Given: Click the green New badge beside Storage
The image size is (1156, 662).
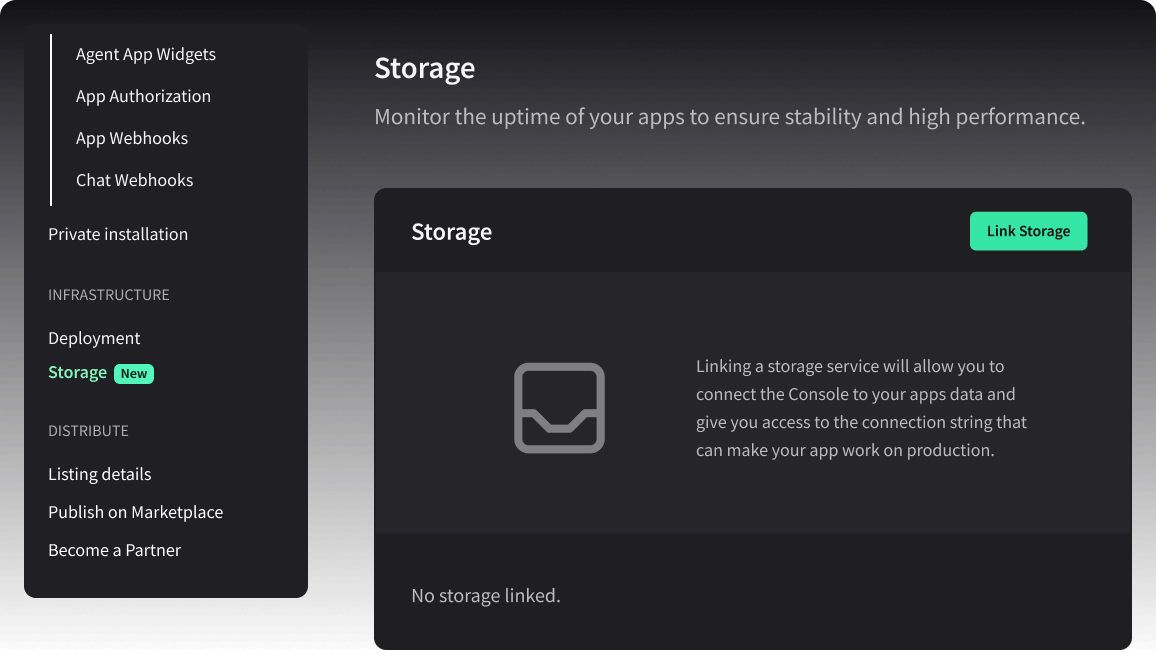Looking at the screenshot, I should click(134, 373).
